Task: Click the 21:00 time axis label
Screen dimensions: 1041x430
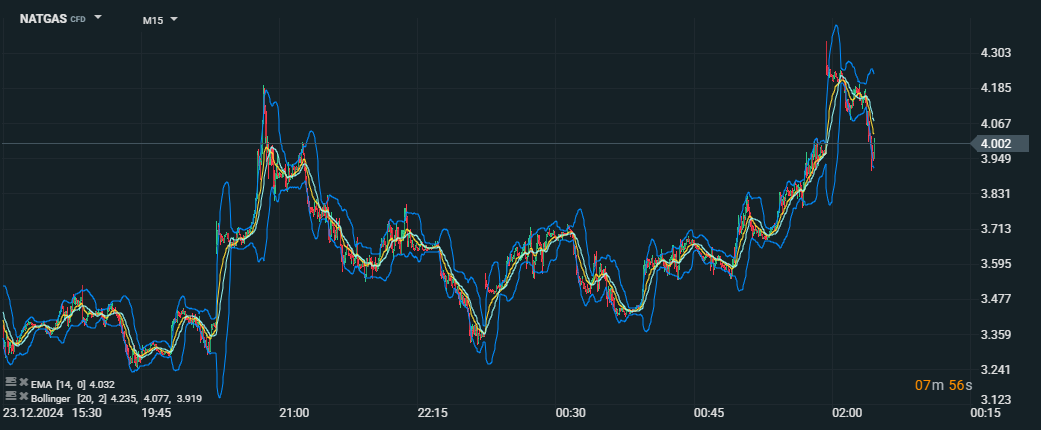Action: 294,412
